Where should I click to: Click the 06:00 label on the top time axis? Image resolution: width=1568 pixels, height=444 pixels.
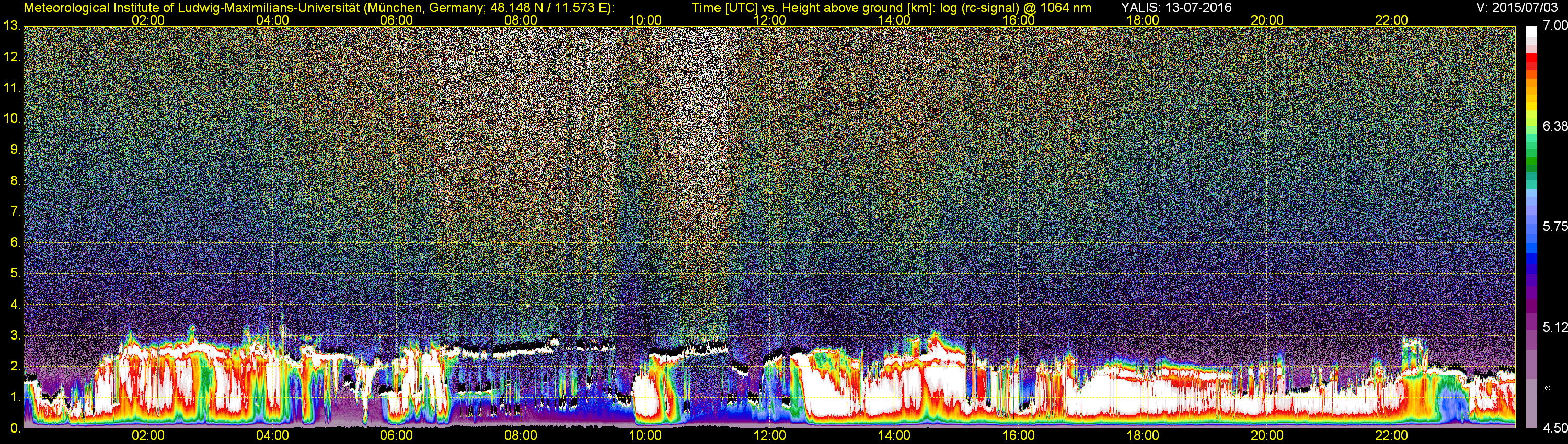coord(396,20)
